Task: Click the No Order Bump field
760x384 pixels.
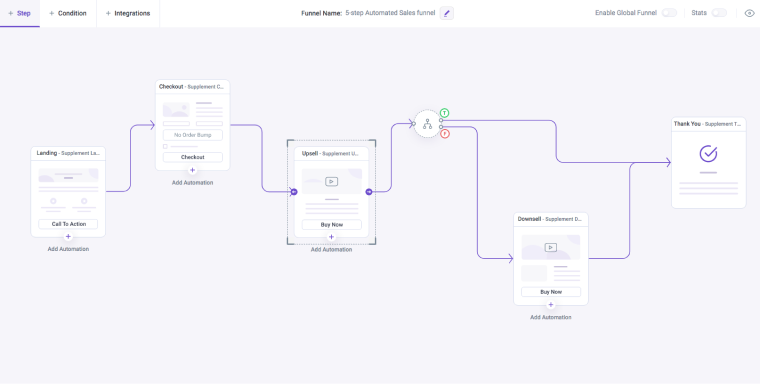Action: coord(192,135)
